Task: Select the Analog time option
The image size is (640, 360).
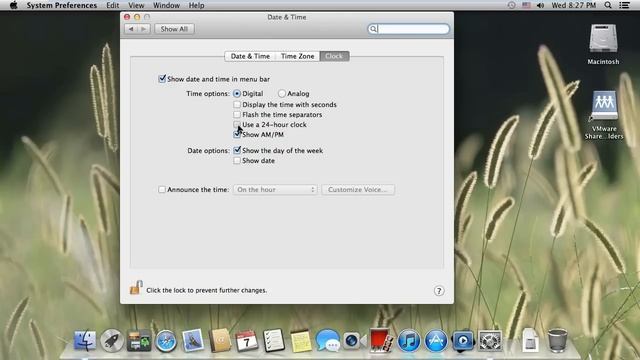Action: (282, 93)
